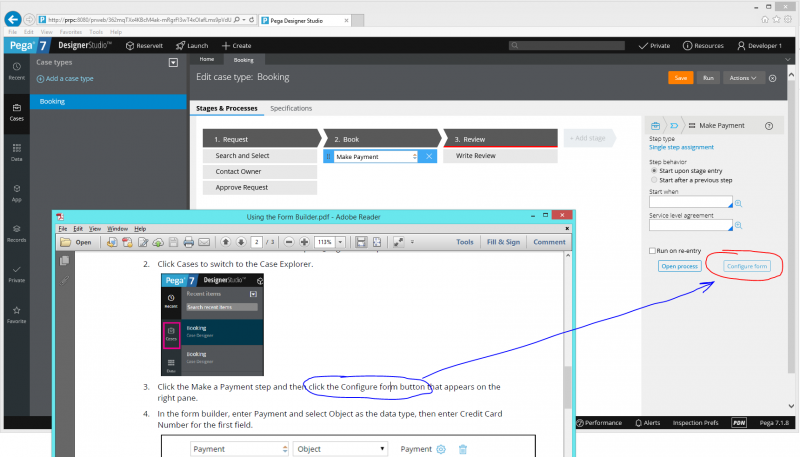This screenshot has width=800, height=457.
Task: Open the Actions dropdown menu
Action: point(742,78)
